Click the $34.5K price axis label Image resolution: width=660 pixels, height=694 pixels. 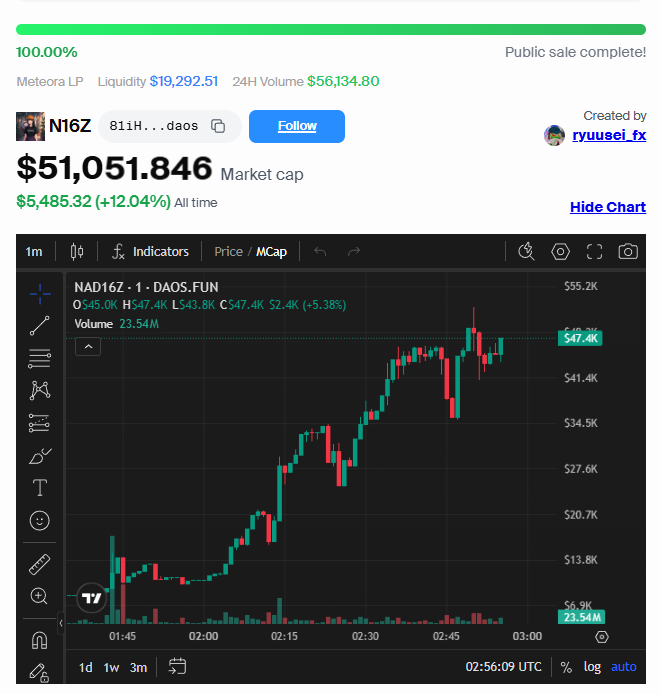[x=581, y=423]
